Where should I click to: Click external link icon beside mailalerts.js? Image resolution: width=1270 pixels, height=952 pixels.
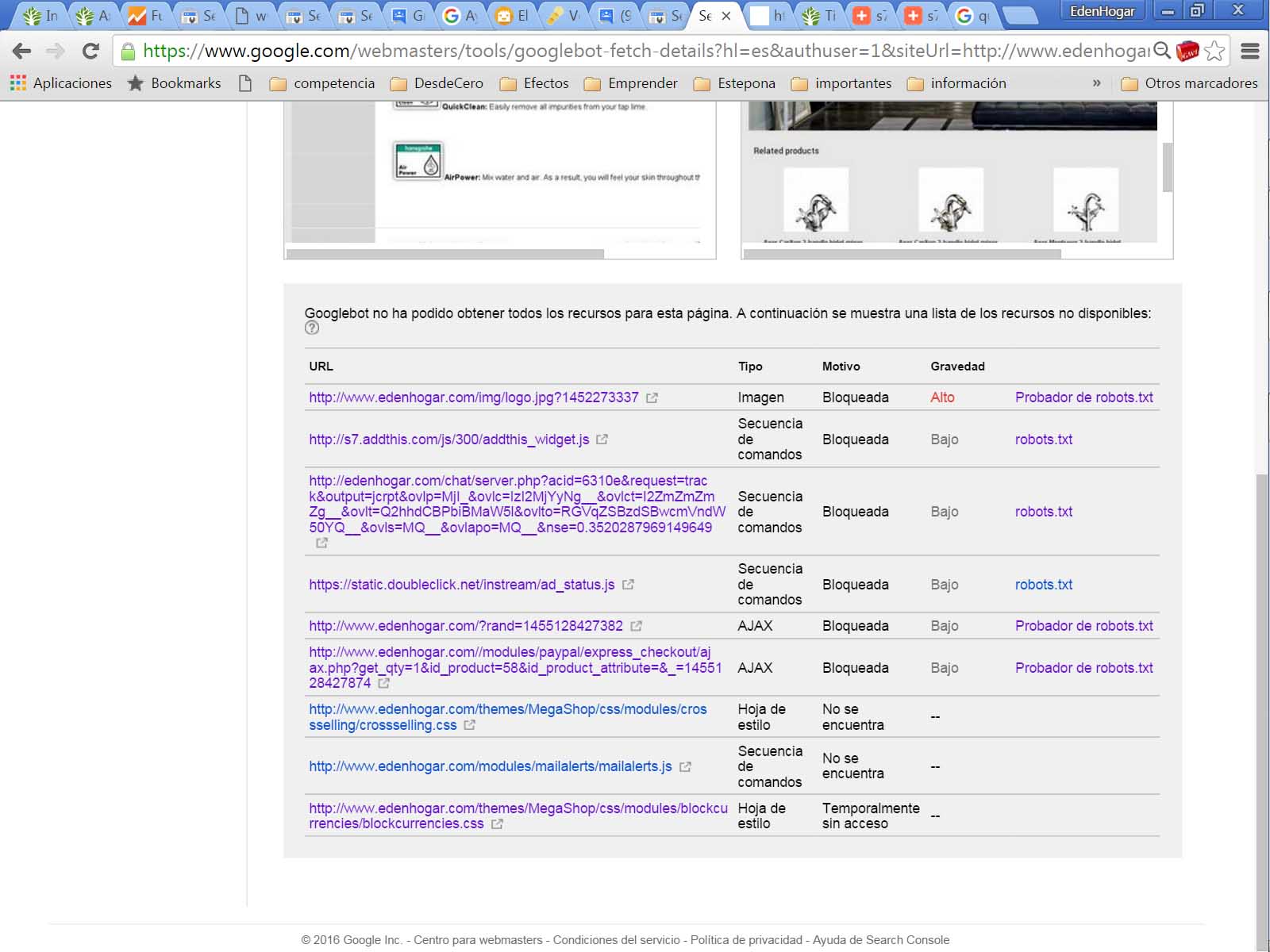(685, 767)
